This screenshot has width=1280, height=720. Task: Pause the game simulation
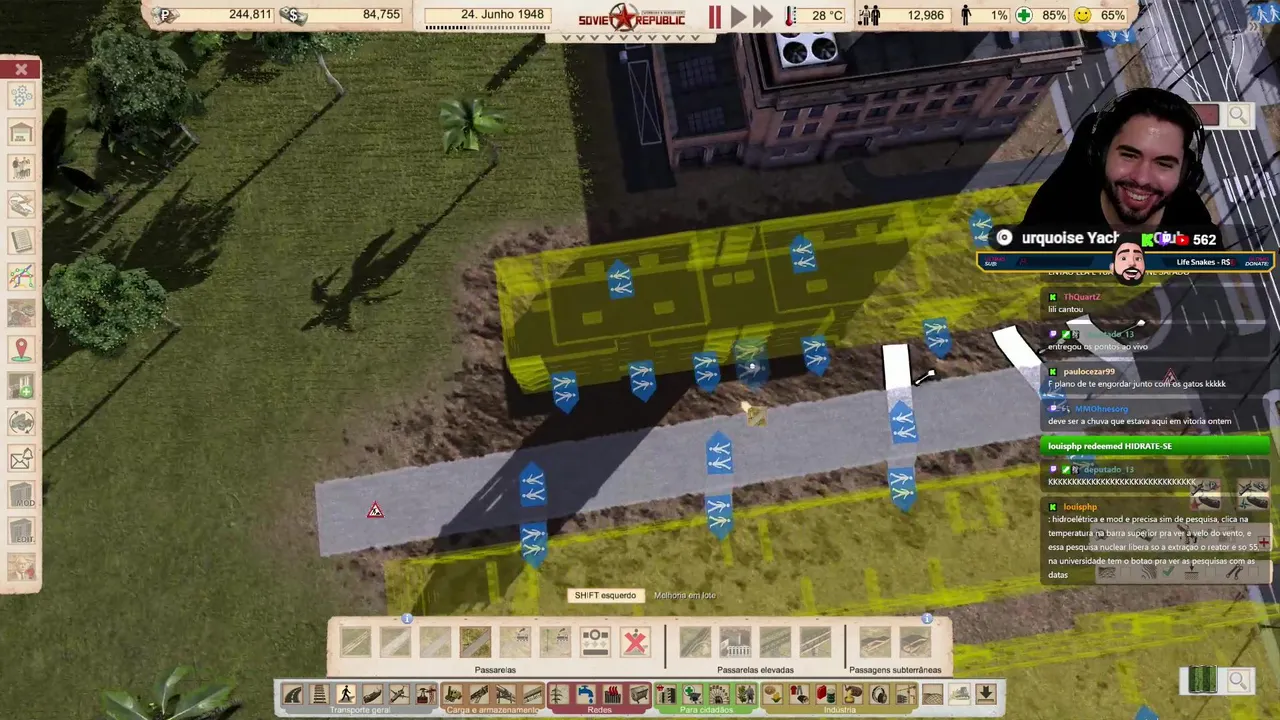tap(715, 16)
